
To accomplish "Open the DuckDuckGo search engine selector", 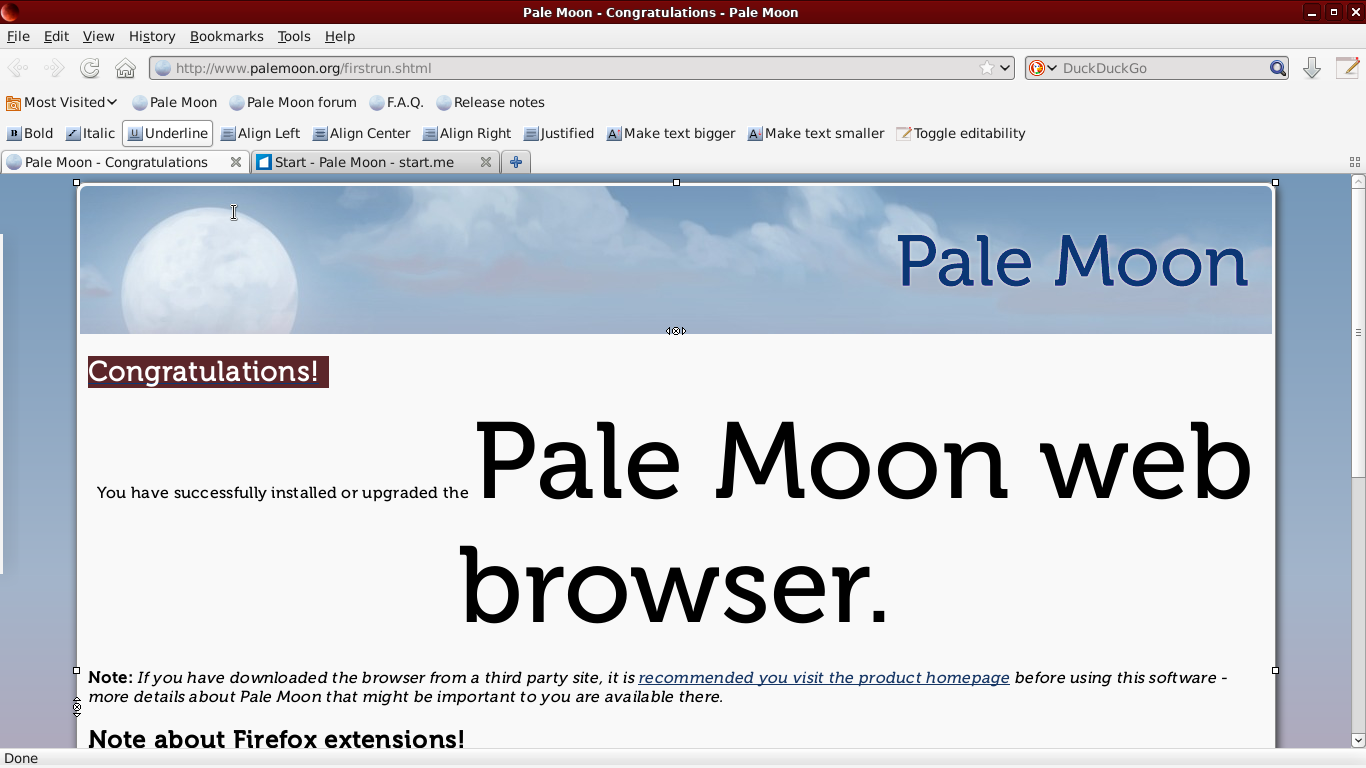I will point(1043,68).
